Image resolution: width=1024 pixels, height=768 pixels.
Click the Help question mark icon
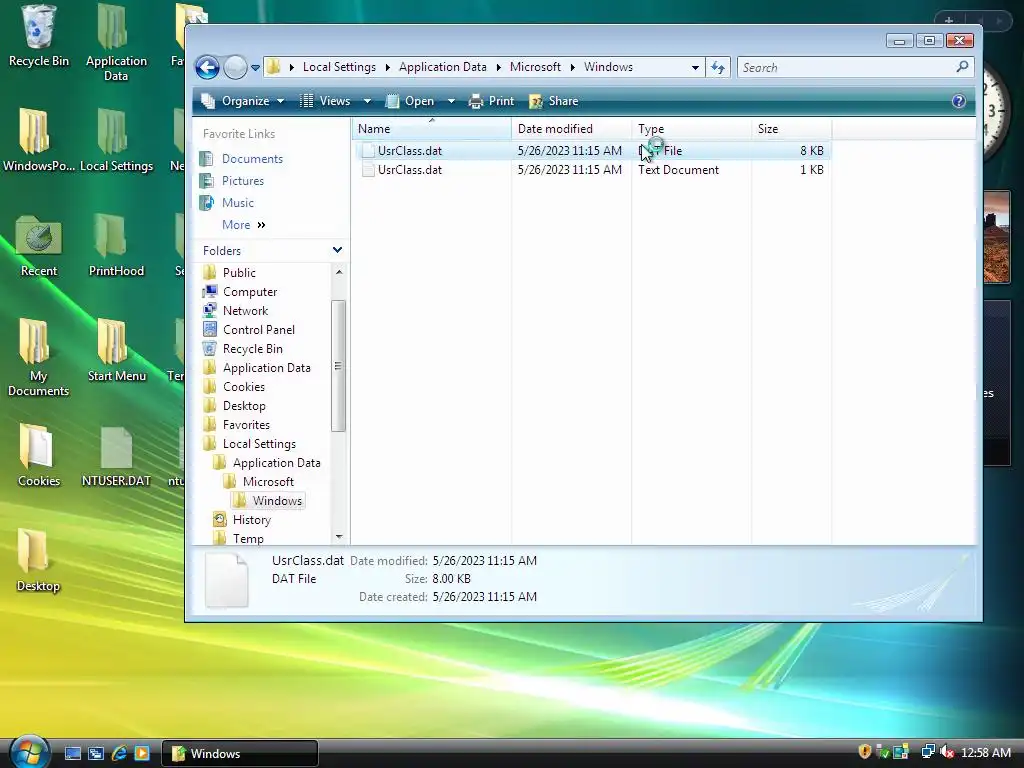click(959, 101)
